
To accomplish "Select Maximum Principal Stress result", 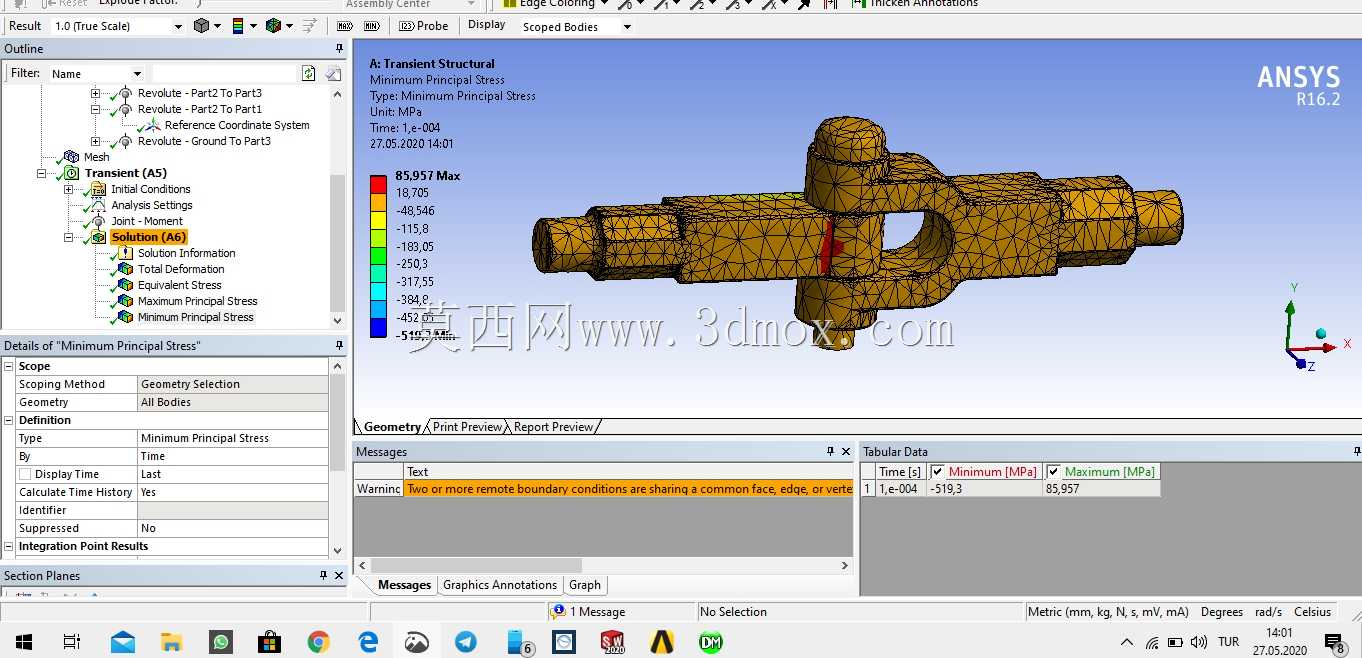I will pyautogui.click(x=198, y=301).
